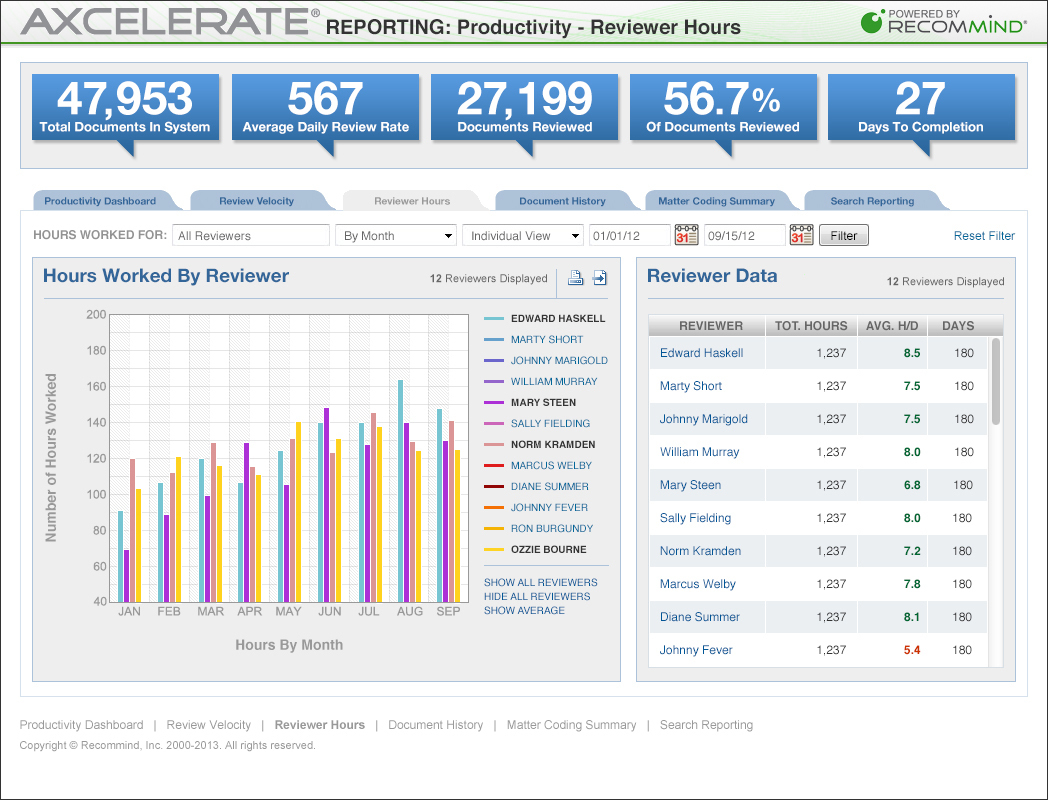
Task: Click Ron Burgundy's orange legend color swatch
Action: point(494,529)
